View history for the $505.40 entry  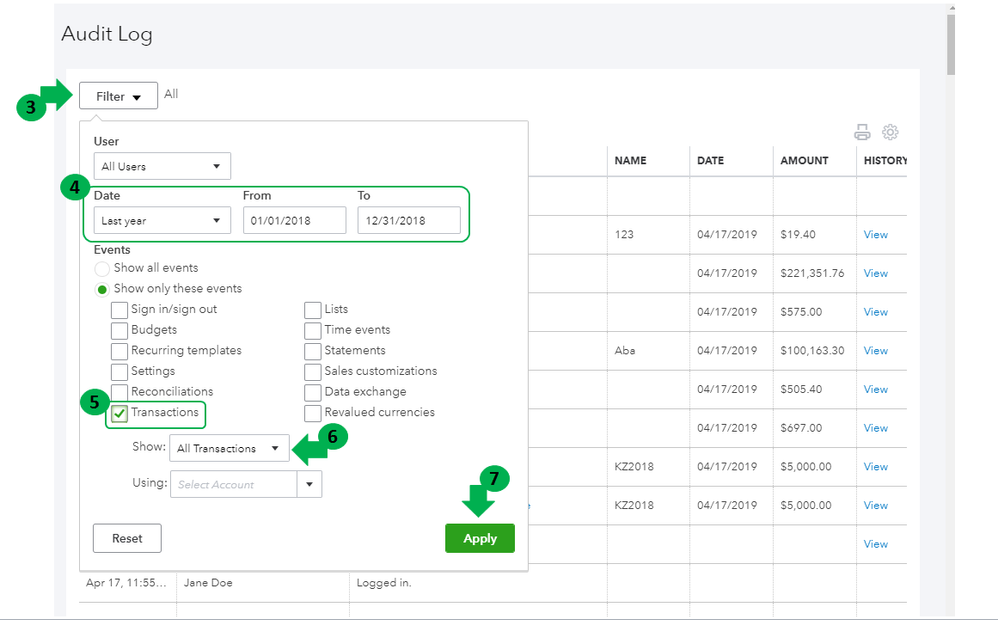tap(875, 390)
